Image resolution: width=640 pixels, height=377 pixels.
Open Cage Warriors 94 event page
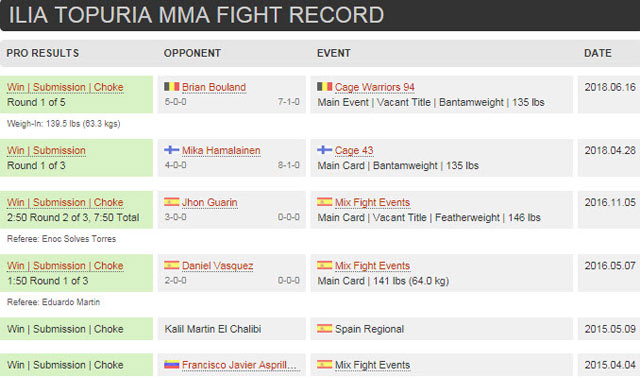[x=375, y=87]
